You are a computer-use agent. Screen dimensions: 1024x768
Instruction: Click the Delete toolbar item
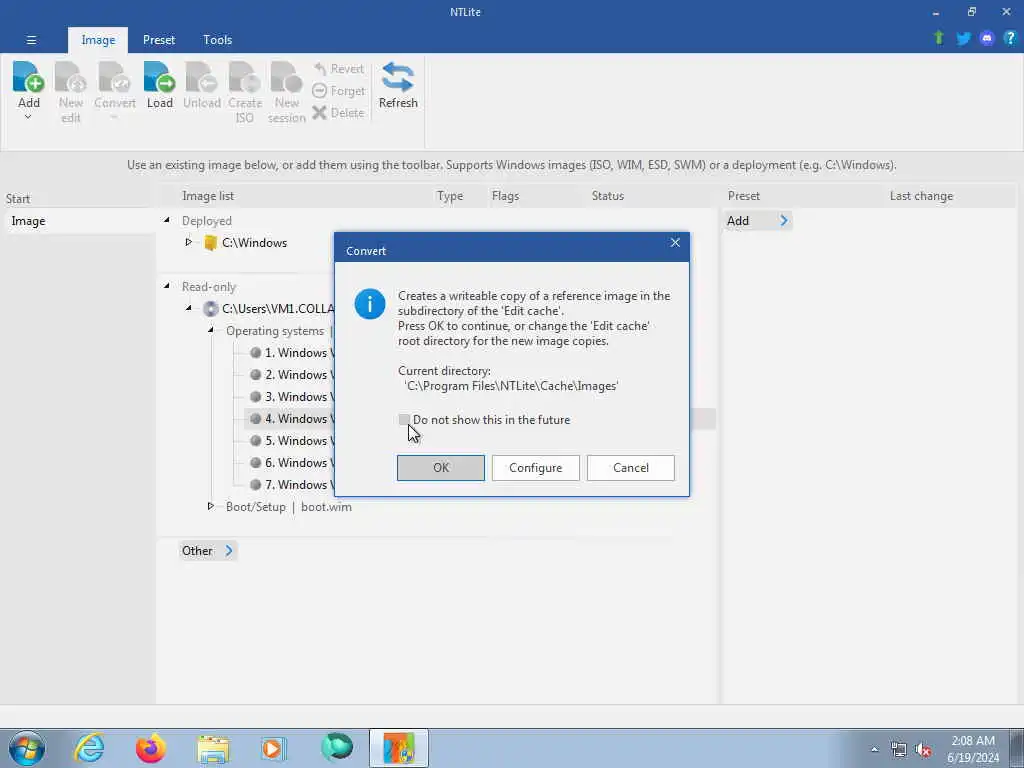pyautogui.click(x=338, y=113)
